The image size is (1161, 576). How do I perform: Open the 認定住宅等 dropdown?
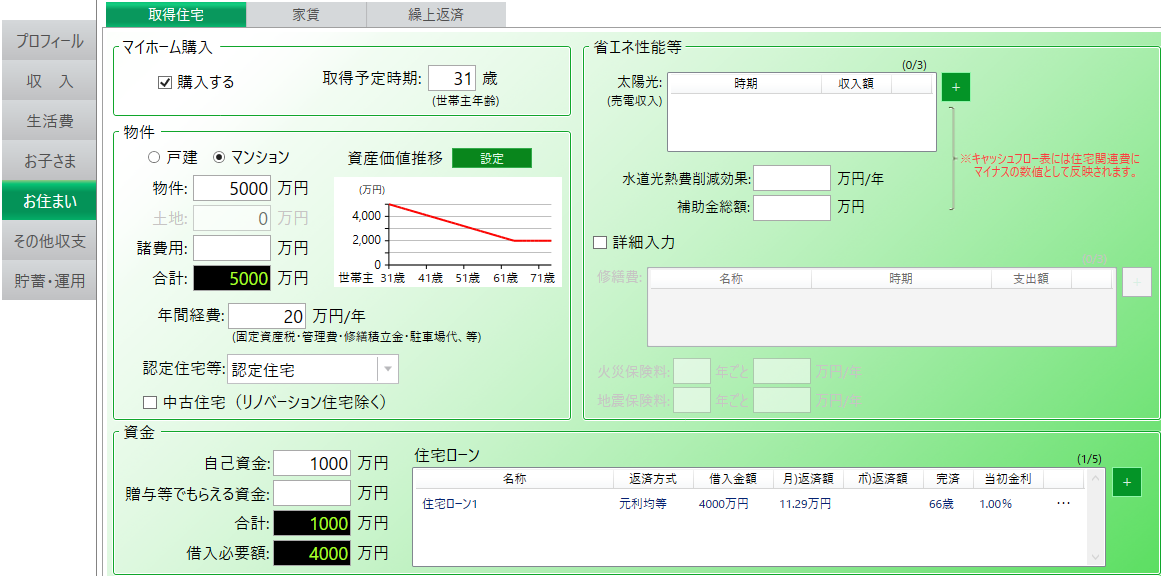[387, 369]
